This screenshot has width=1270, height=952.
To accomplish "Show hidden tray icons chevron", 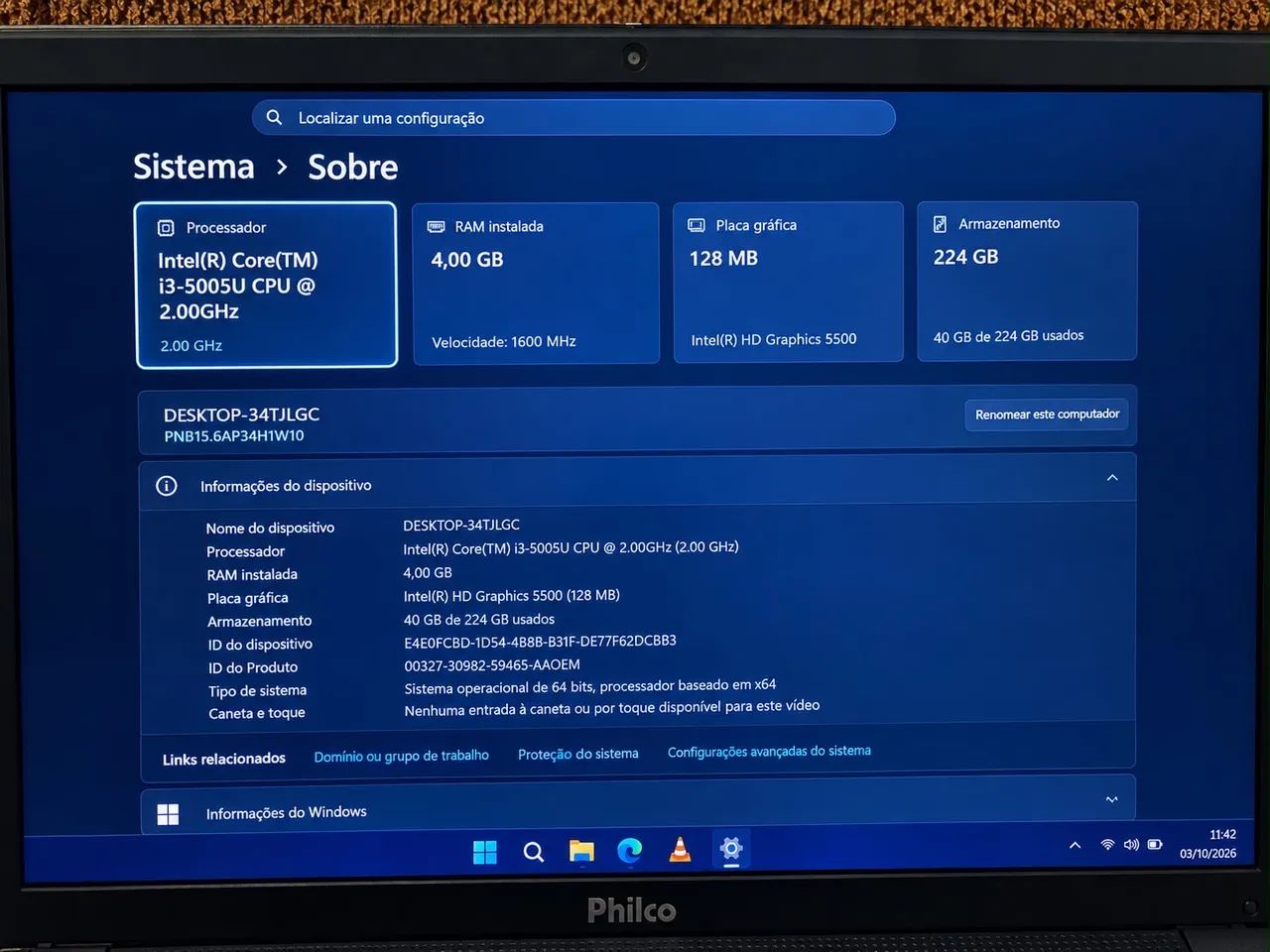I will [x=1075, y=845].
